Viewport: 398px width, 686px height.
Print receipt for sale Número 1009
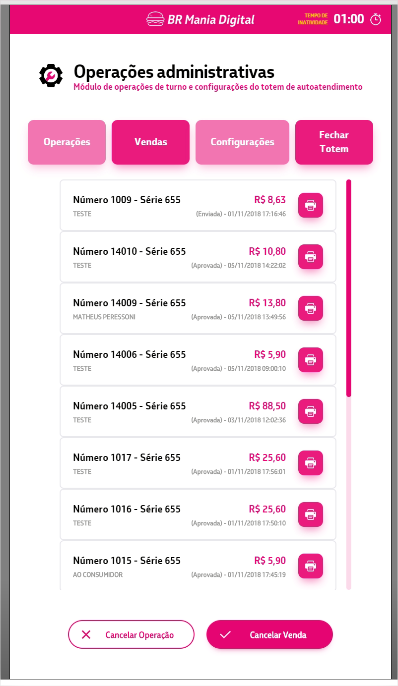(x=311, y=205)
